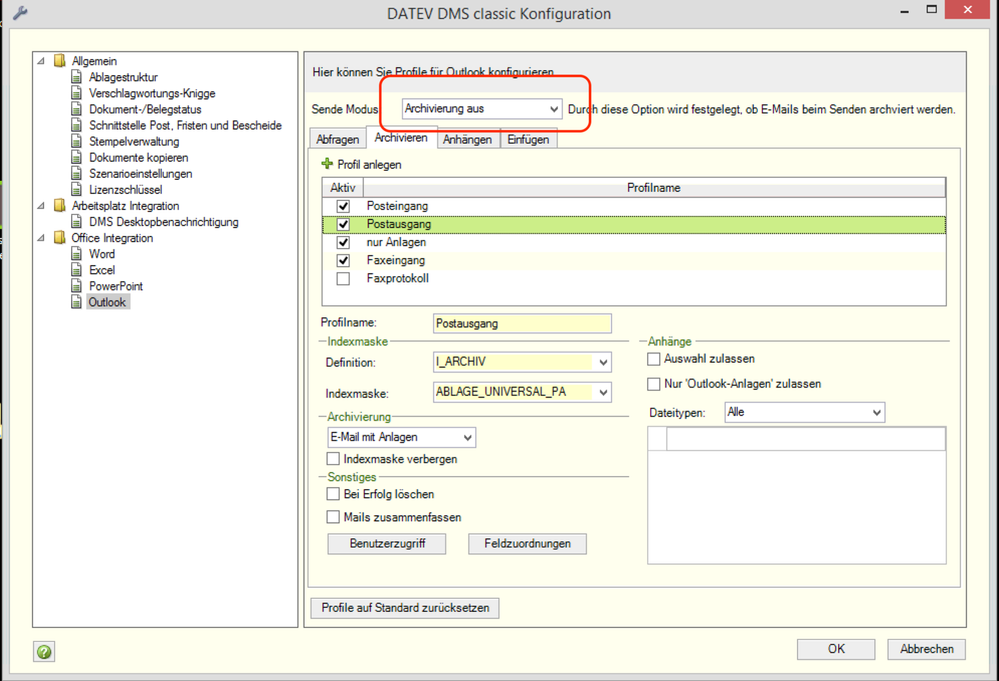
Task: Click document icon beside Stempelverwaltung
Action: click(x=76, y=141)
